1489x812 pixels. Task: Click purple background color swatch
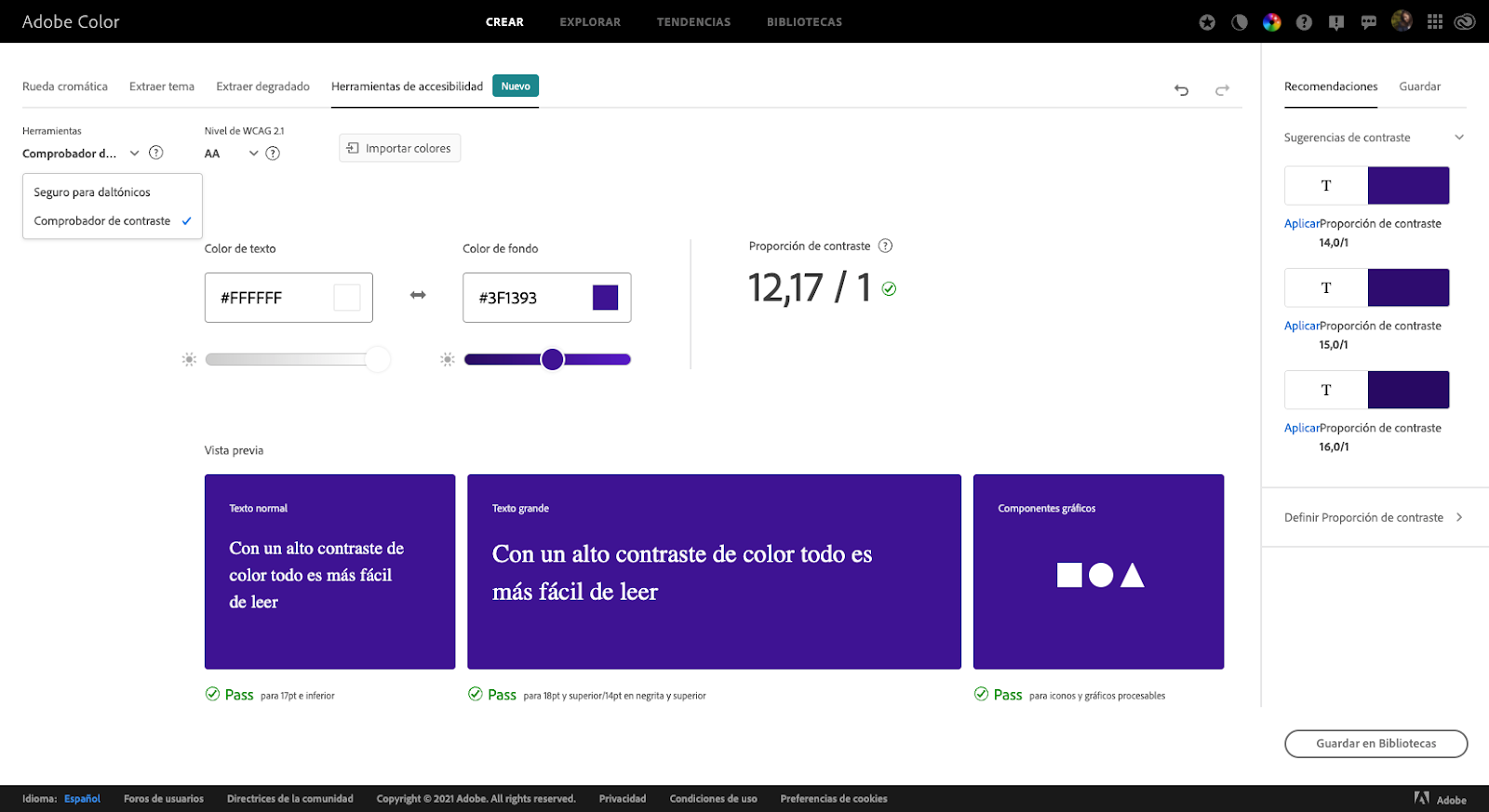click(x=605, y=298)
